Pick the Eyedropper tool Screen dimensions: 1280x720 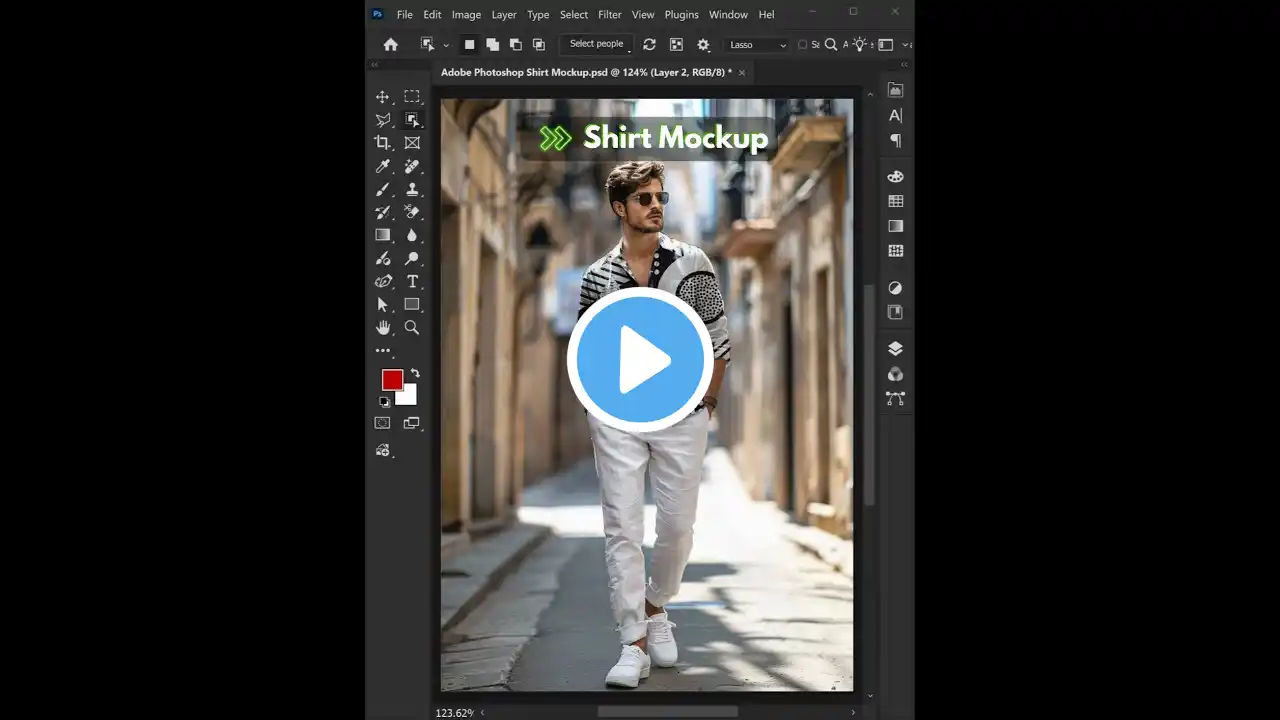point(382,166)
